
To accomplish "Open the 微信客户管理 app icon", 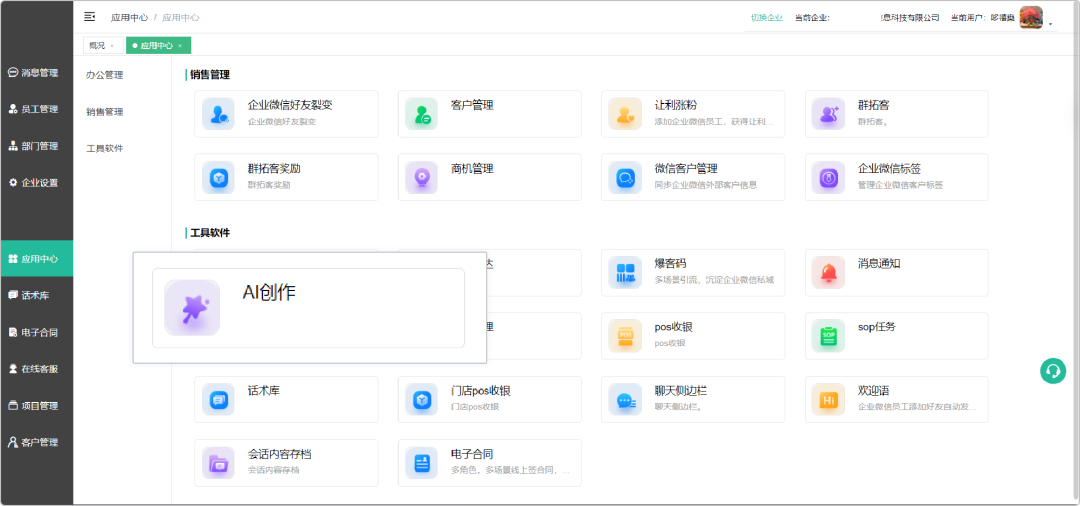I will point(625,177).
